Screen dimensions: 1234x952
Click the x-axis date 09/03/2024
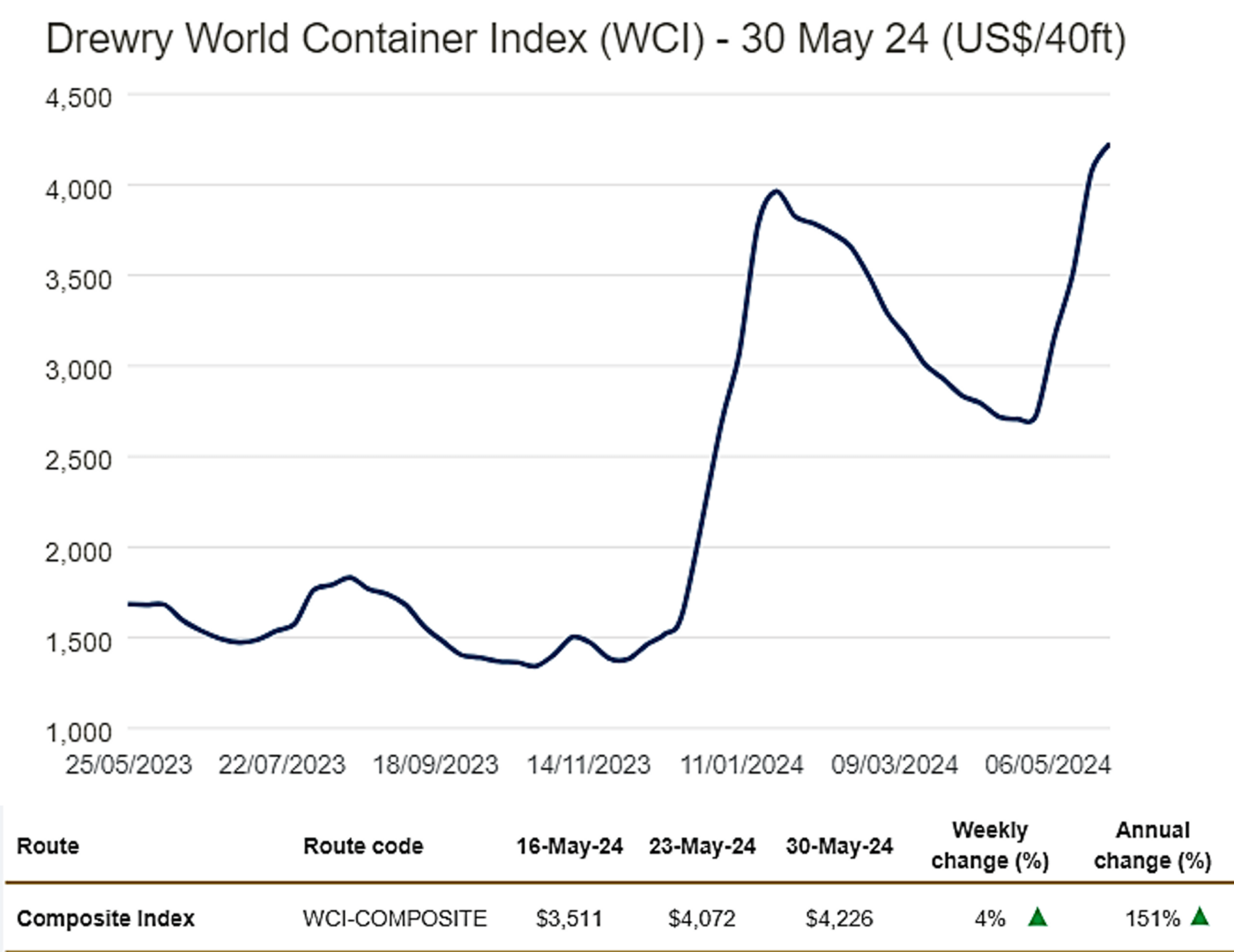pos(895,764)
